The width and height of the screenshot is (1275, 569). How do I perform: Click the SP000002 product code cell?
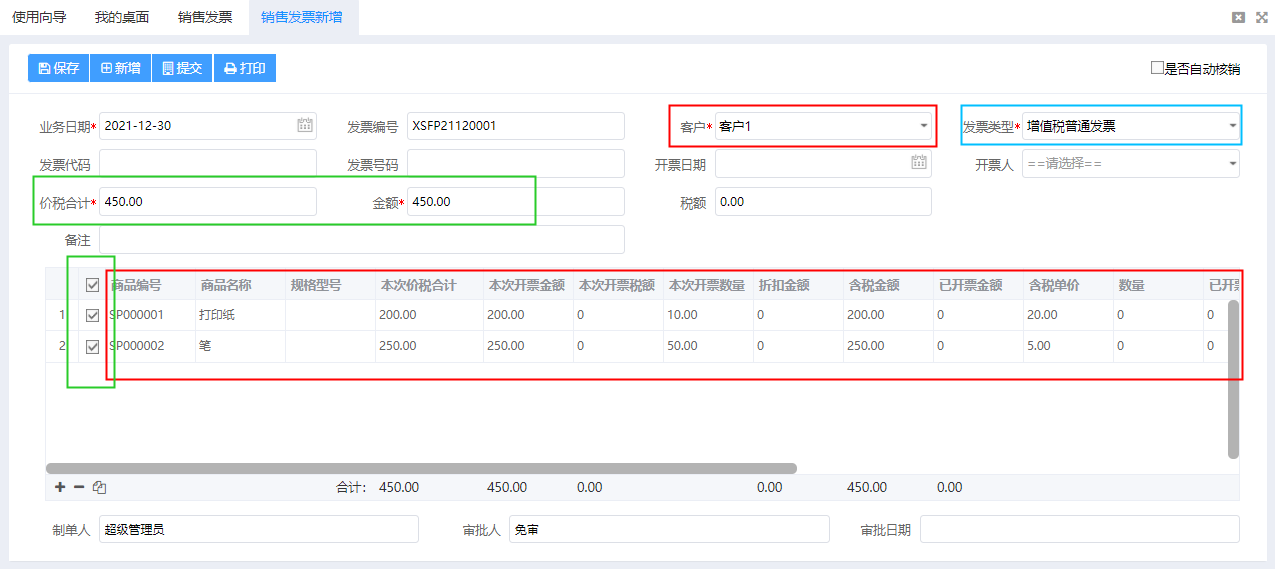click(150, 346)
